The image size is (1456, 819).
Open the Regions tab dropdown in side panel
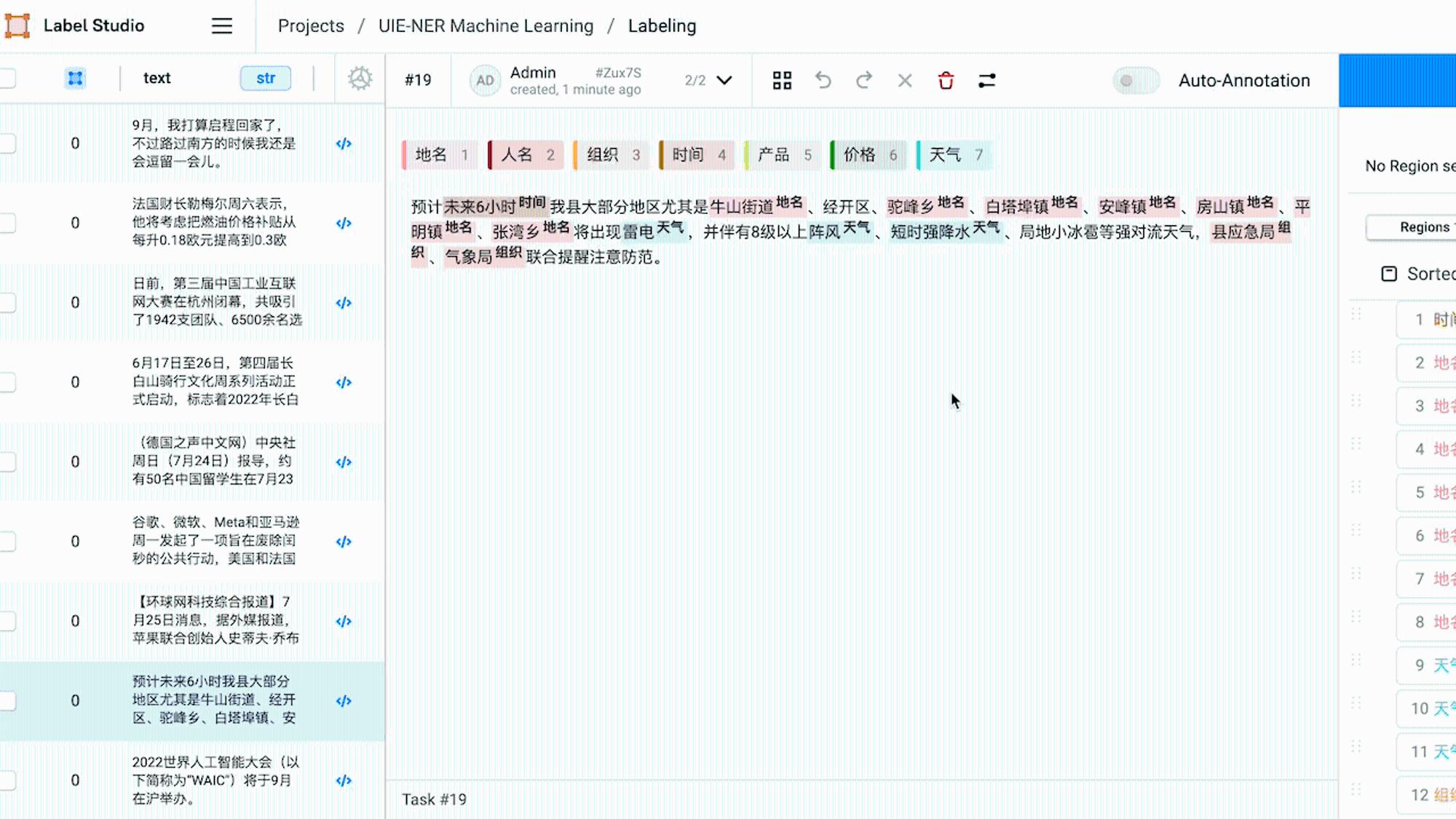pyautogui.click(x=1412, y=227)
